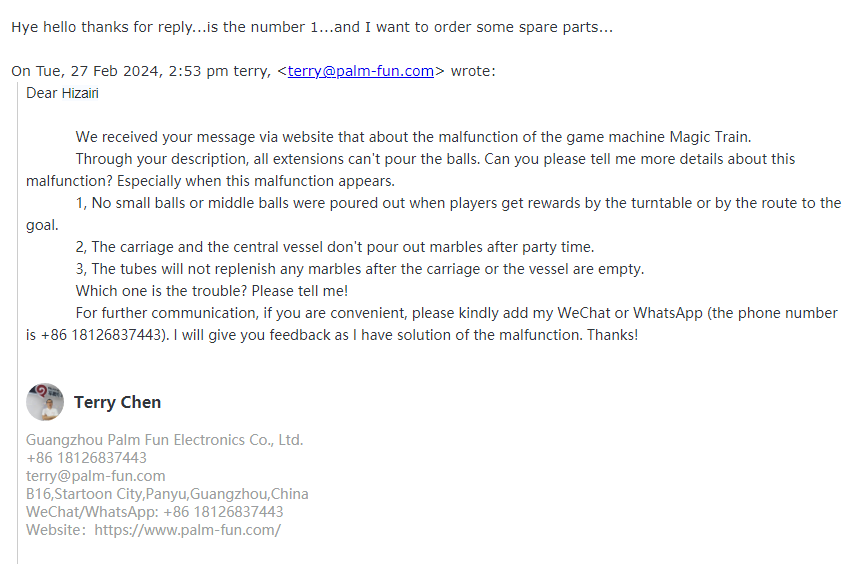Click Guangzhou Palm Fun Electronics company line

point(164,440)
